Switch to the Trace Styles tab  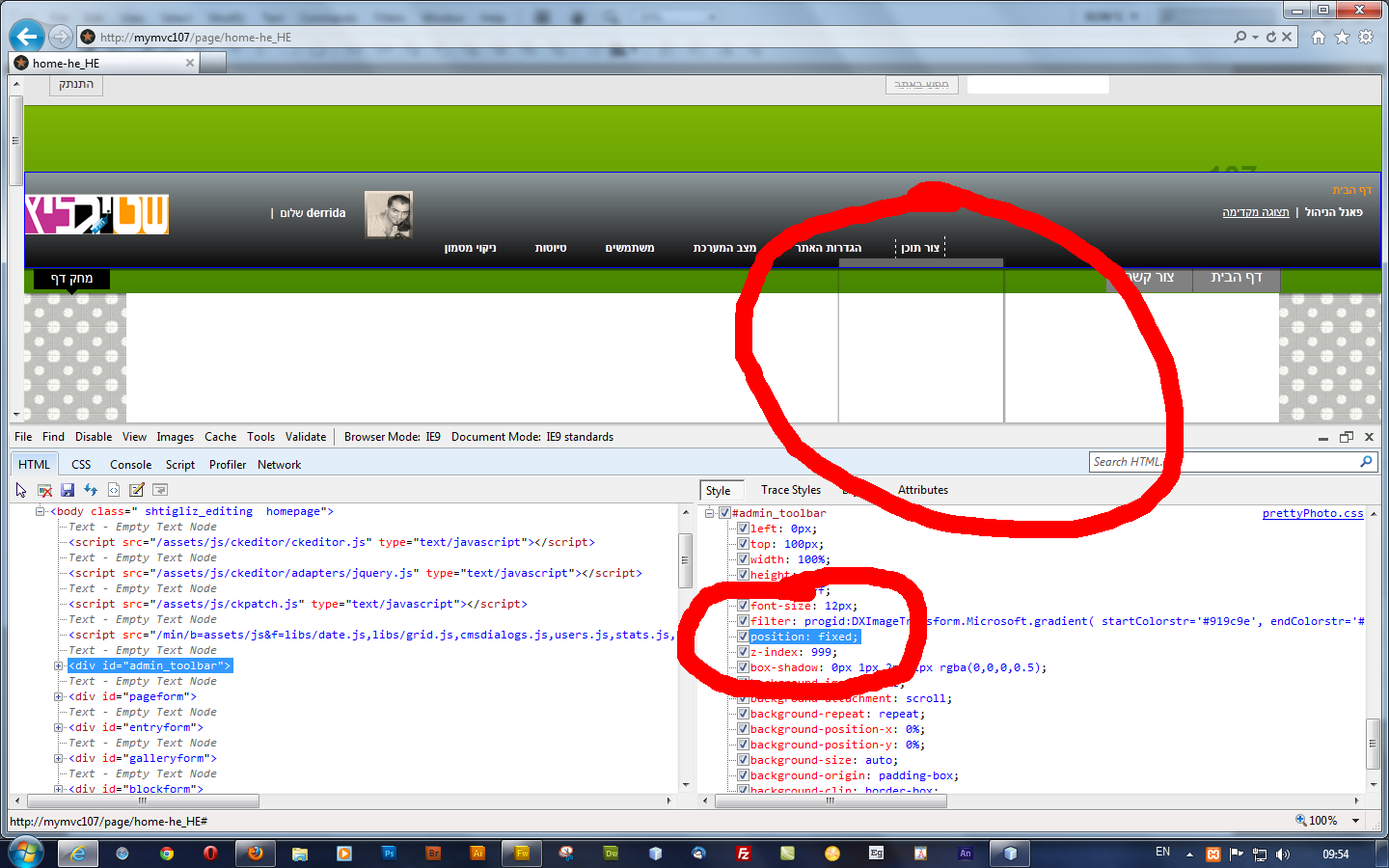(x=791, y=490)
